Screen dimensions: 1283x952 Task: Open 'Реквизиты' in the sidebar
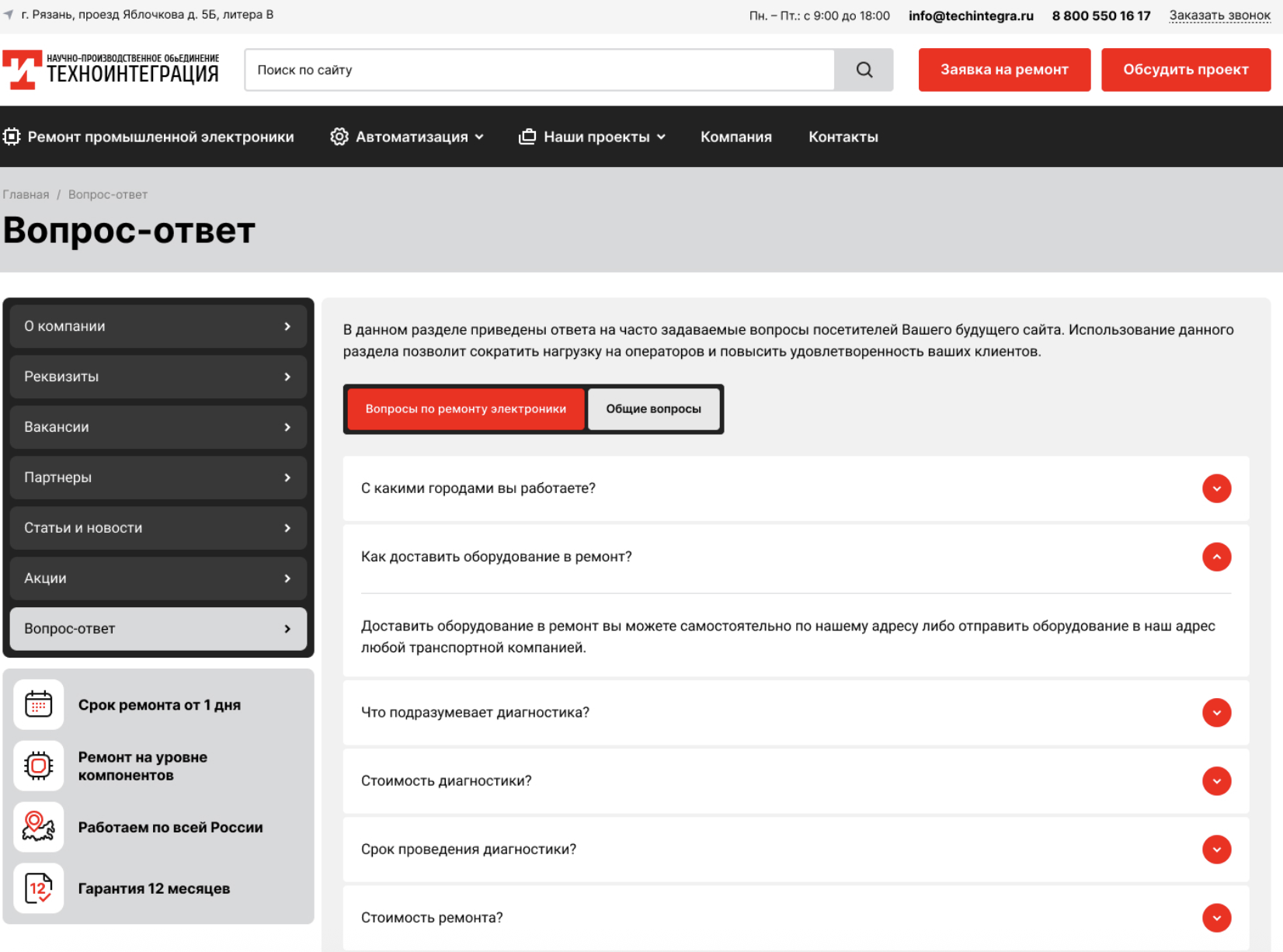pyautogui.click(x=158, y=377)
